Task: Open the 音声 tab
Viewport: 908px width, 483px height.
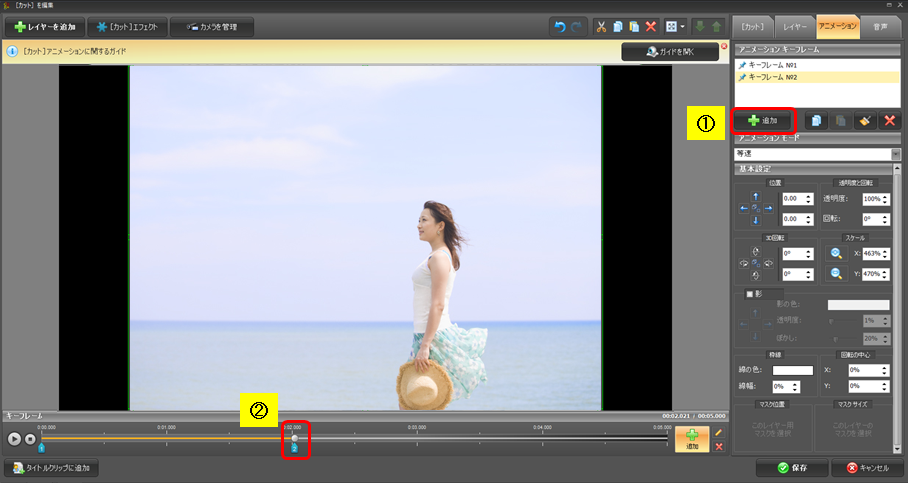Action: (880, 27)
